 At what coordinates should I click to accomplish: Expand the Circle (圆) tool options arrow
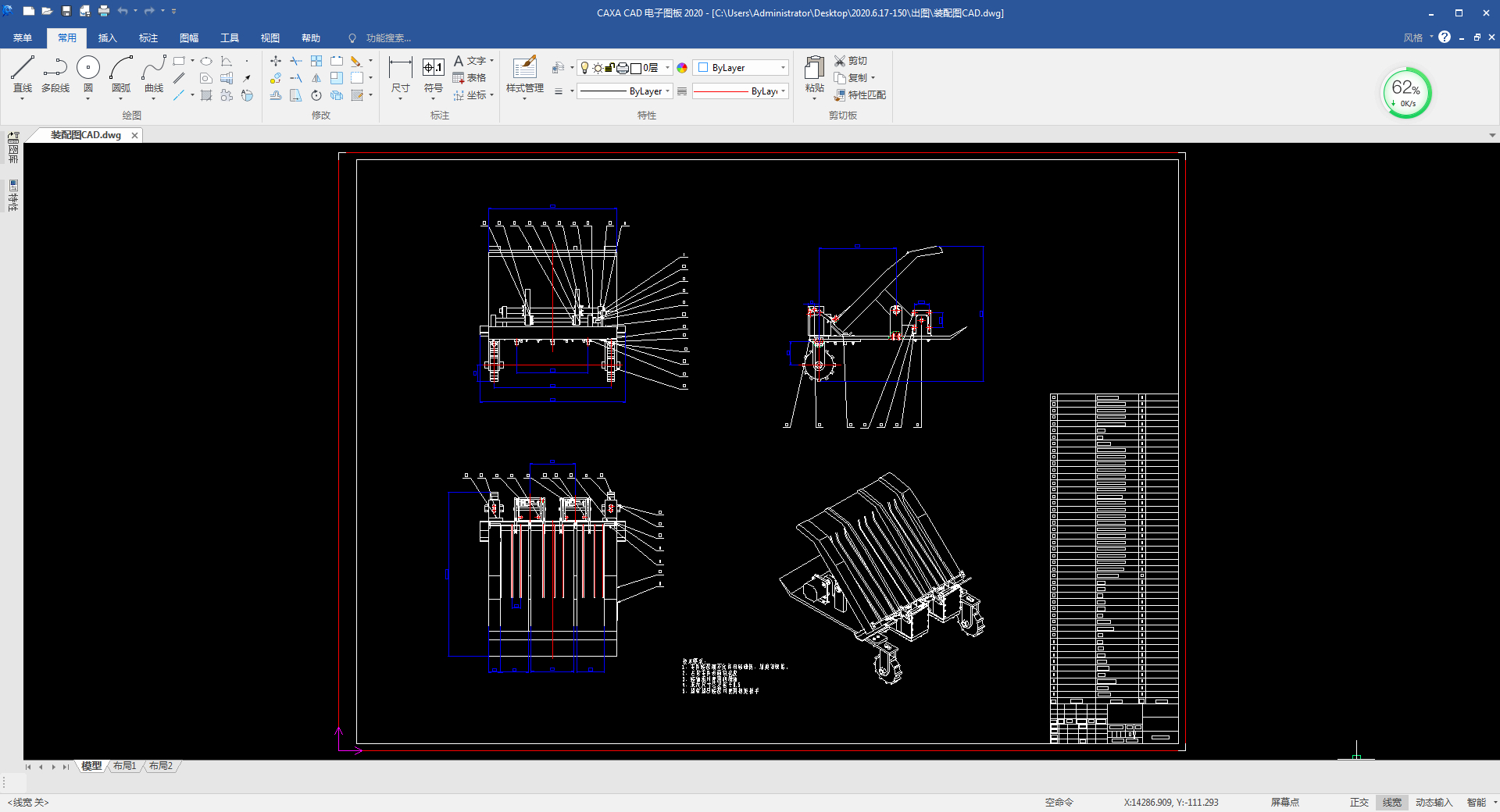point(88,99)
